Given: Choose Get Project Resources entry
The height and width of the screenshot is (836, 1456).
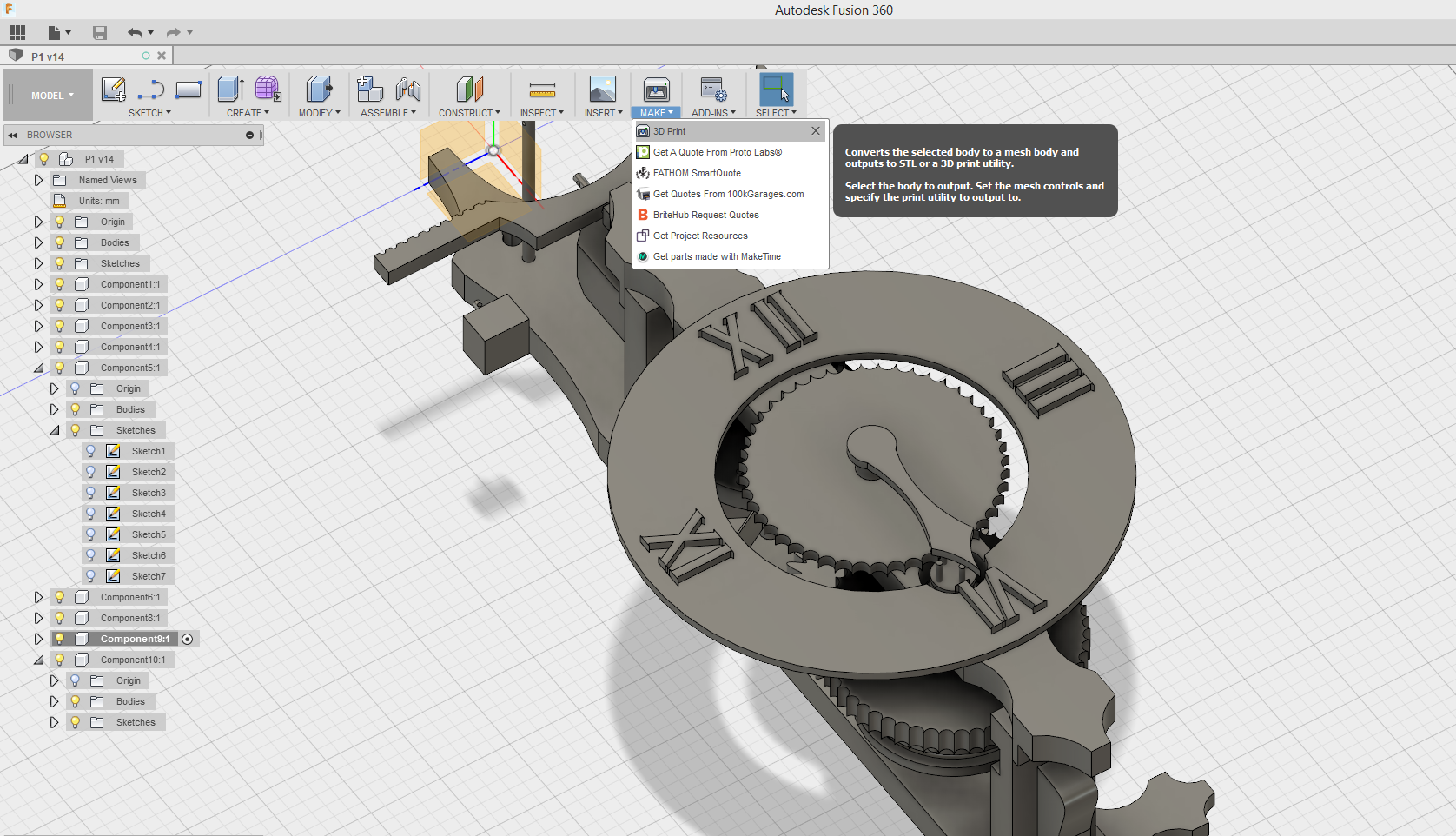Looking at the screenshot, I should point(730,236).
